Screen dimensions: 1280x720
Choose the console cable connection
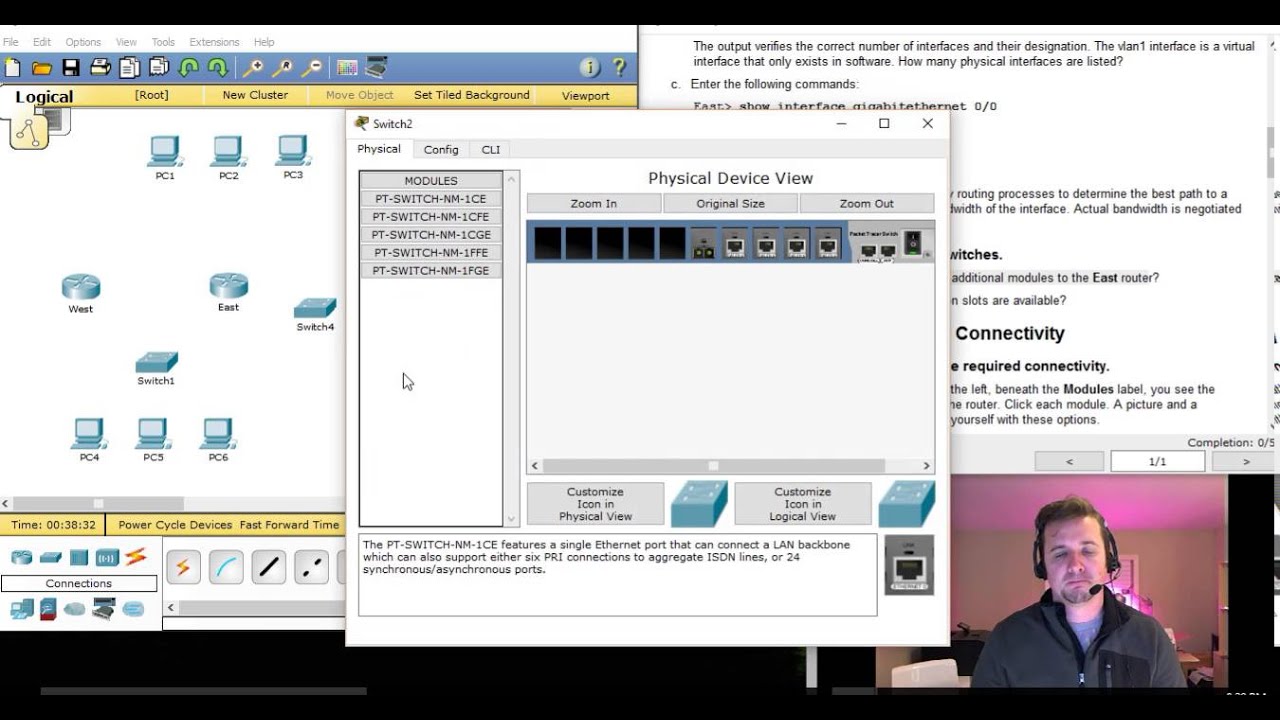(x=226, y=567)
